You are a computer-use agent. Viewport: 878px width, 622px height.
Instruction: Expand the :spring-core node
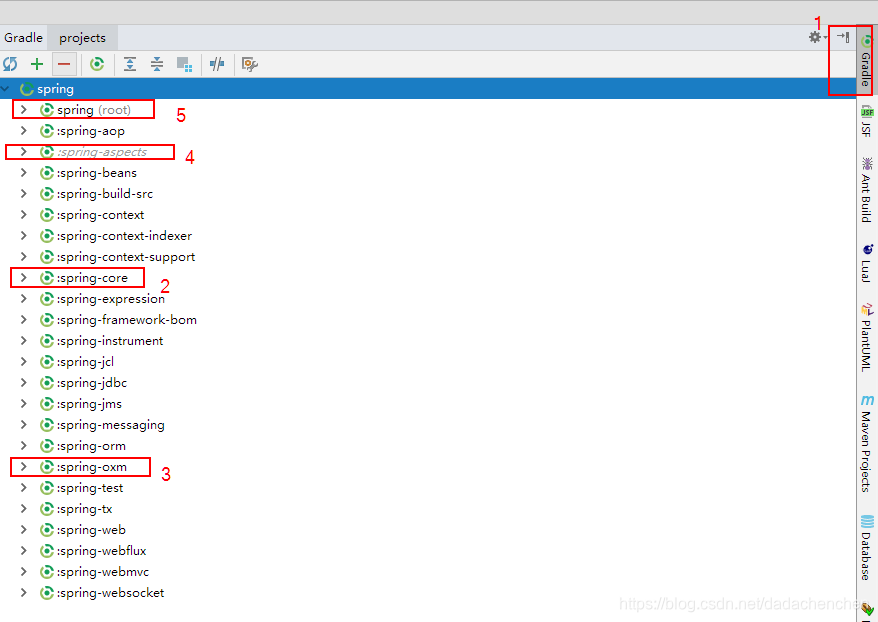24,278
